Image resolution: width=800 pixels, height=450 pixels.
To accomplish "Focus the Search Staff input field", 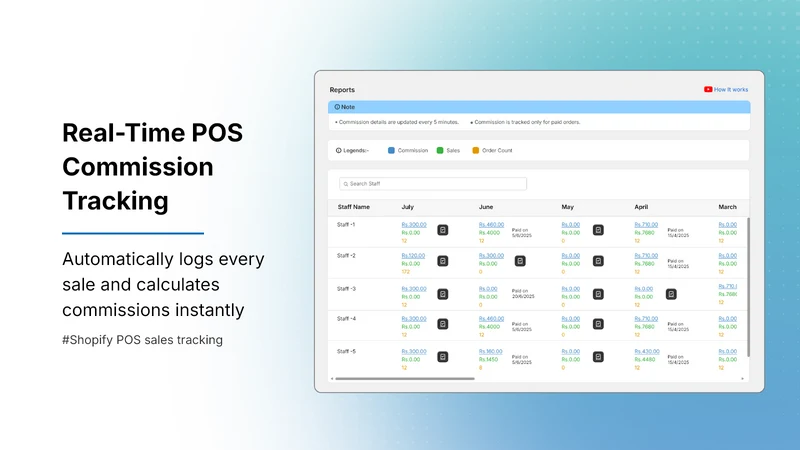I will coord(433,184).
